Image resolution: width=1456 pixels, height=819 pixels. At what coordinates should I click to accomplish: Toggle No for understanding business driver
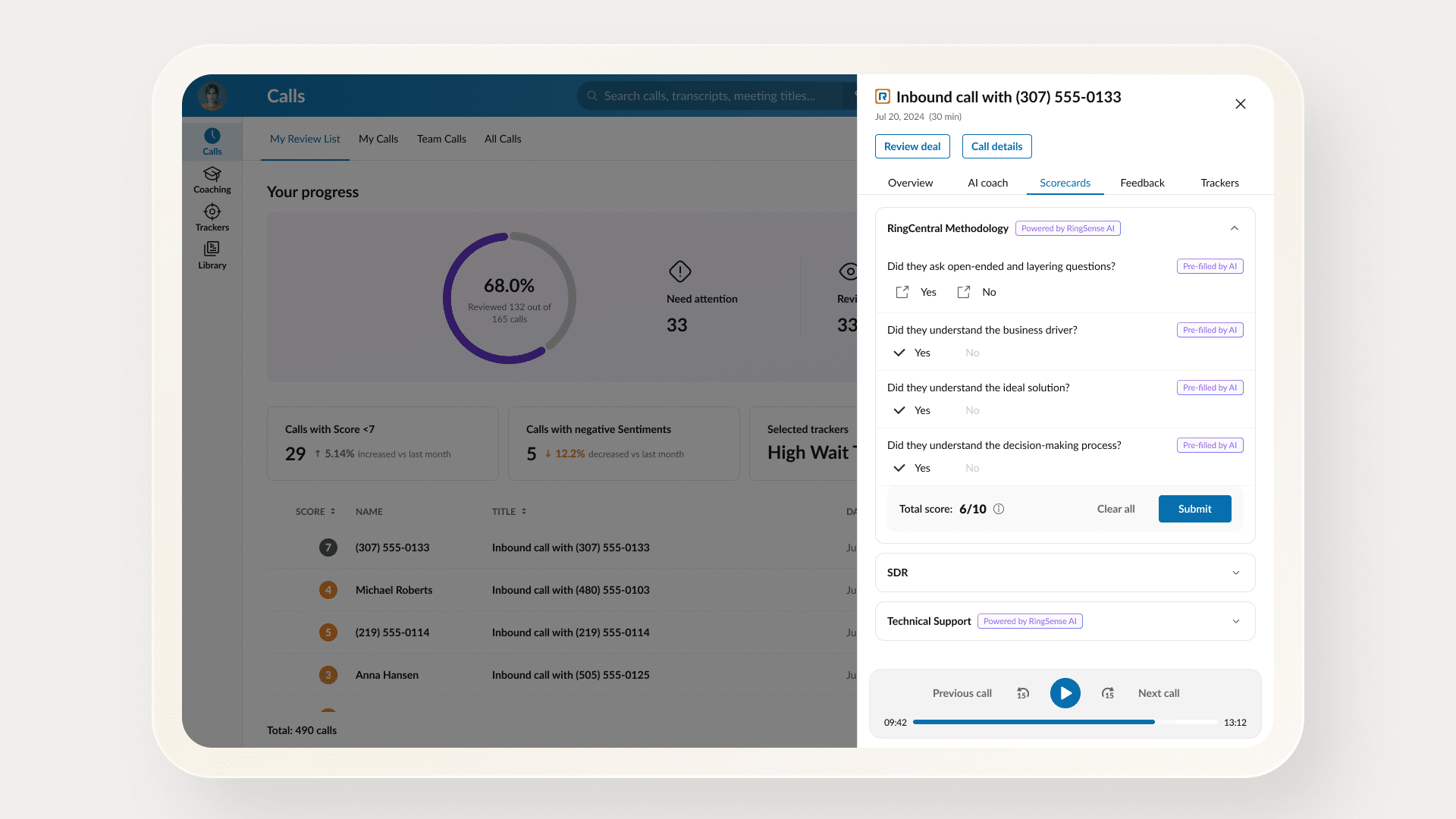pos(972,352)
